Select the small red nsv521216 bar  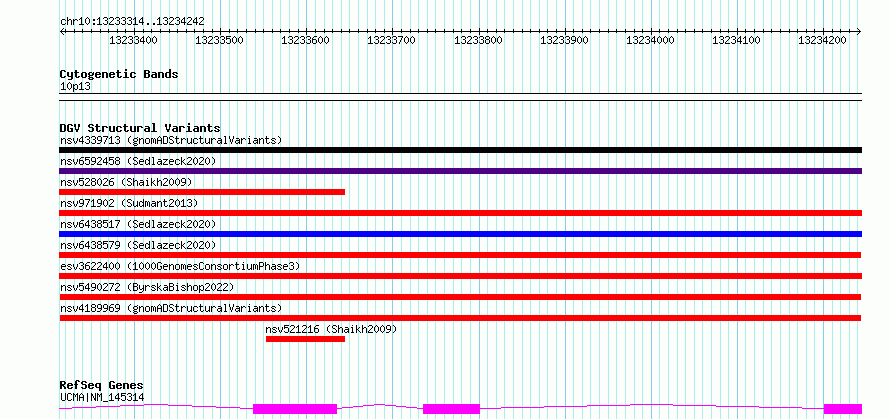coord(305,339)
